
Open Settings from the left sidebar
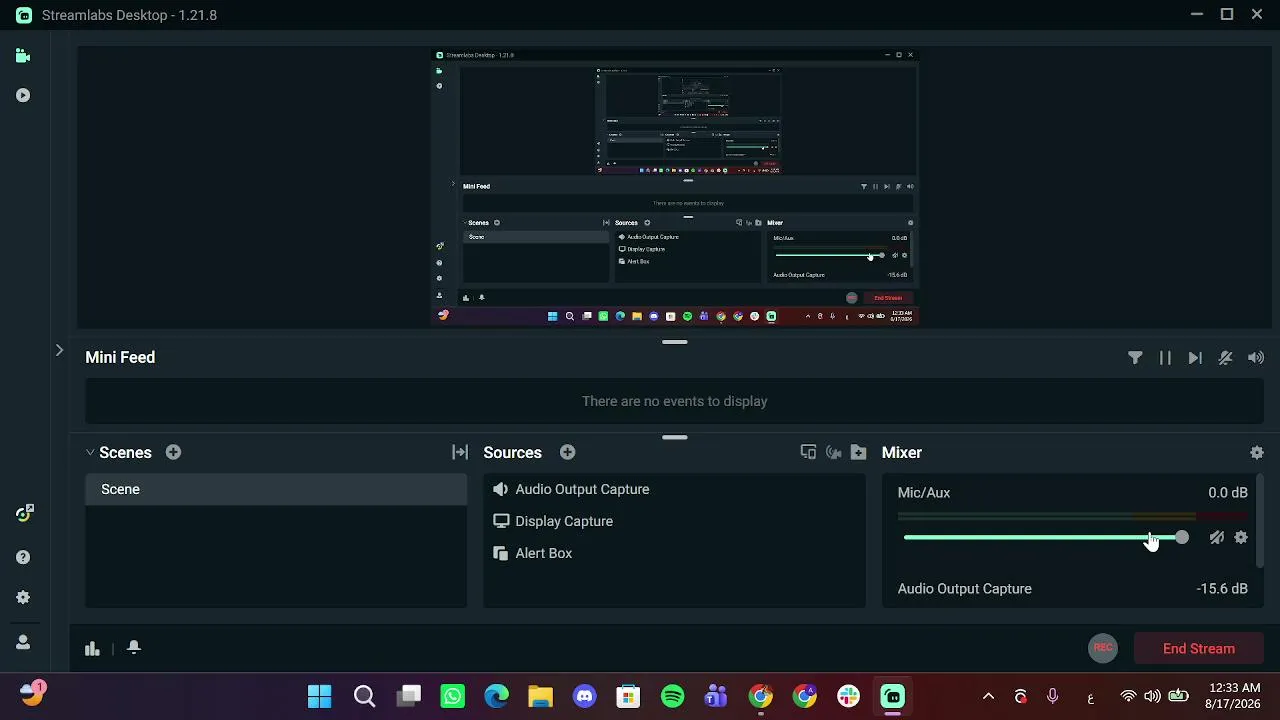(23, 598)
